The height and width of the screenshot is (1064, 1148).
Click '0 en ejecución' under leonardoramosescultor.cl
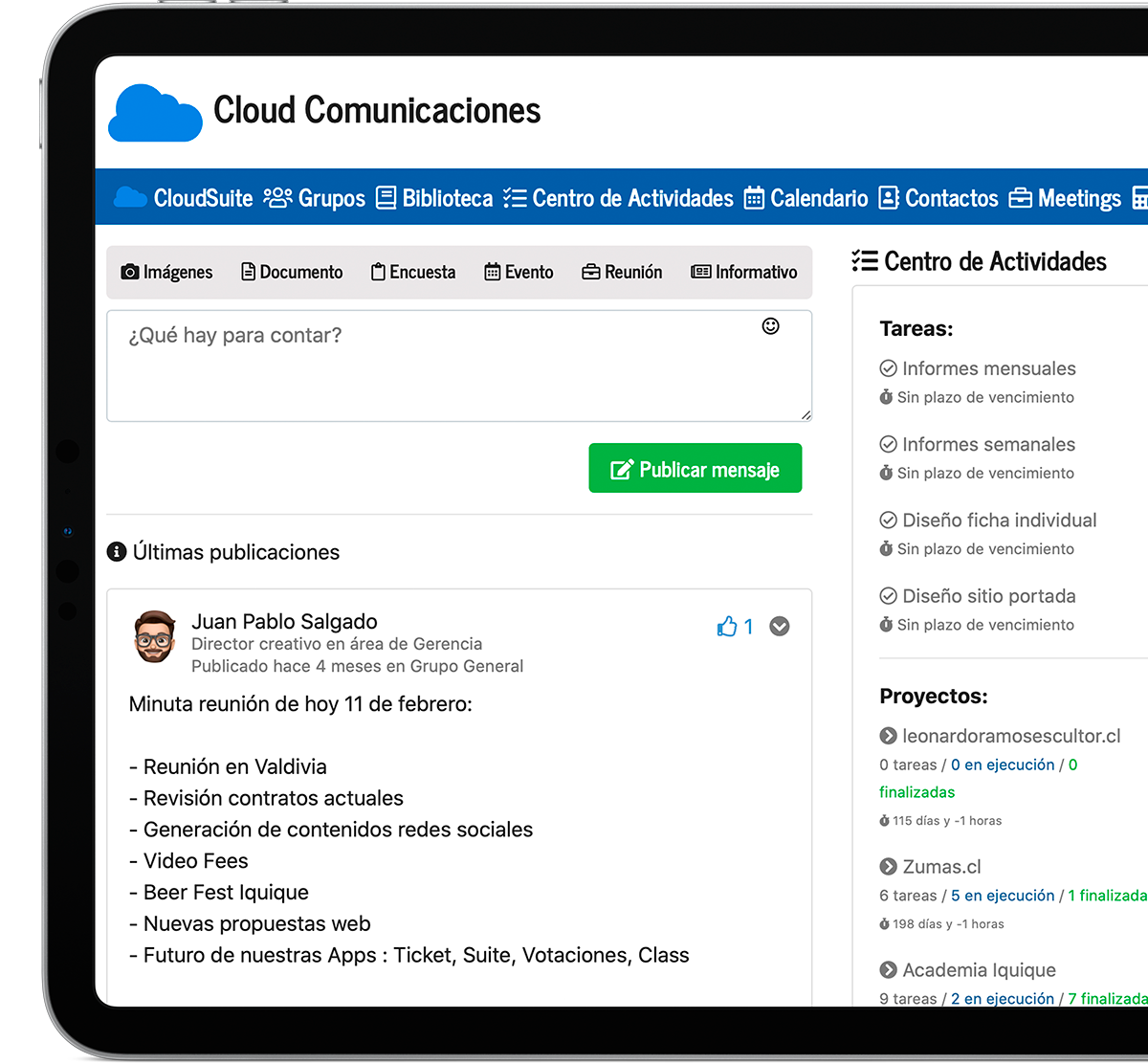click(1003, 765)
